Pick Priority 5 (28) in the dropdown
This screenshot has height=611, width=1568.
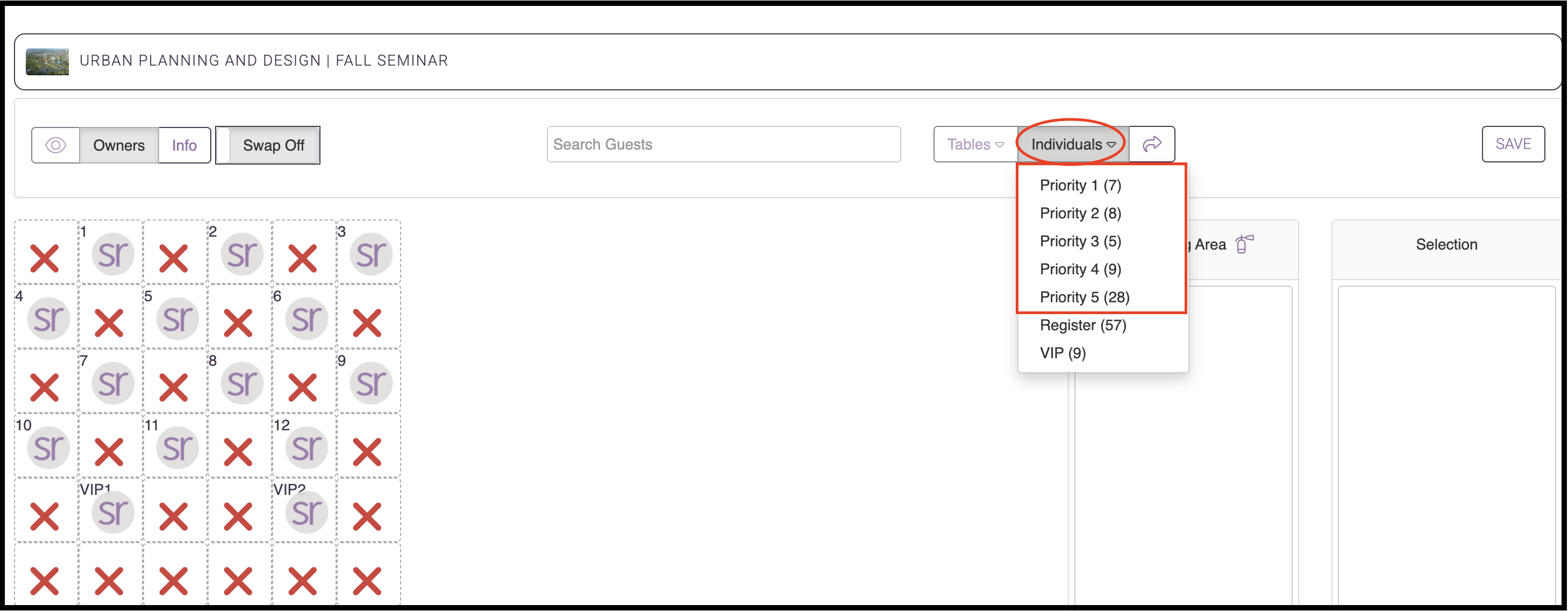[x=1085, y=297]
